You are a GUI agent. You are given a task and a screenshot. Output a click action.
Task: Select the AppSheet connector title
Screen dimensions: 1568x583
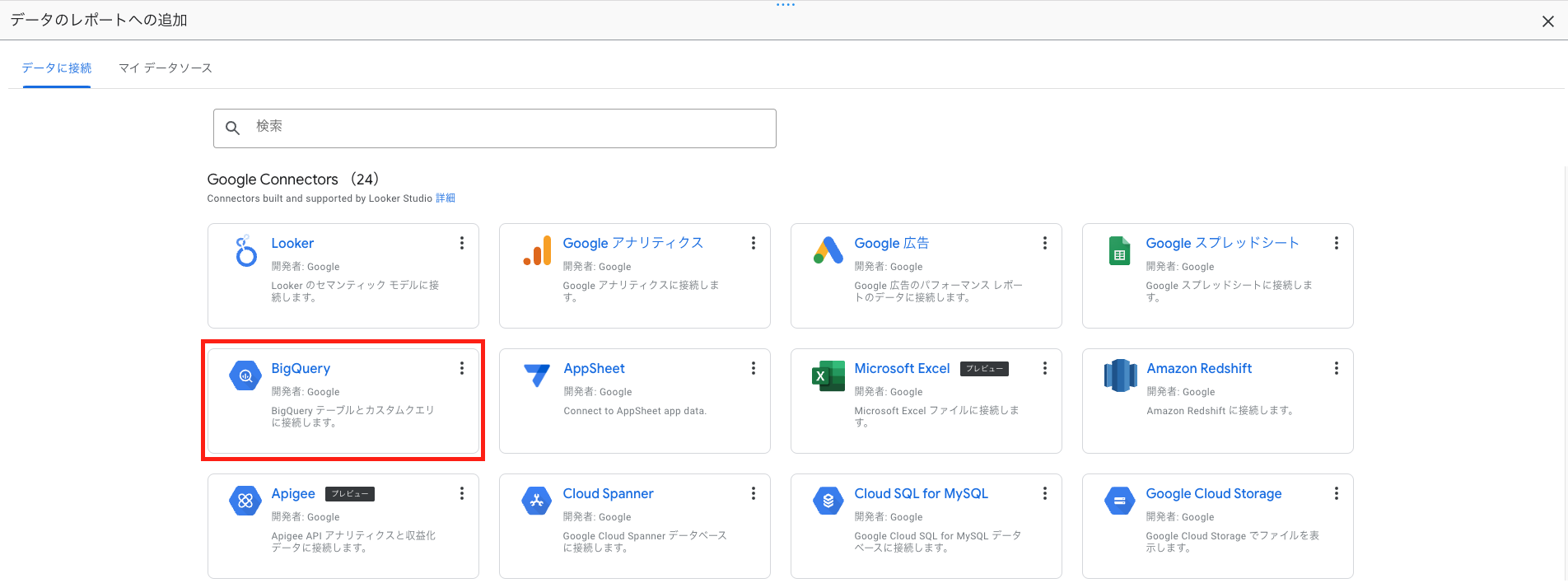point(595,368)
